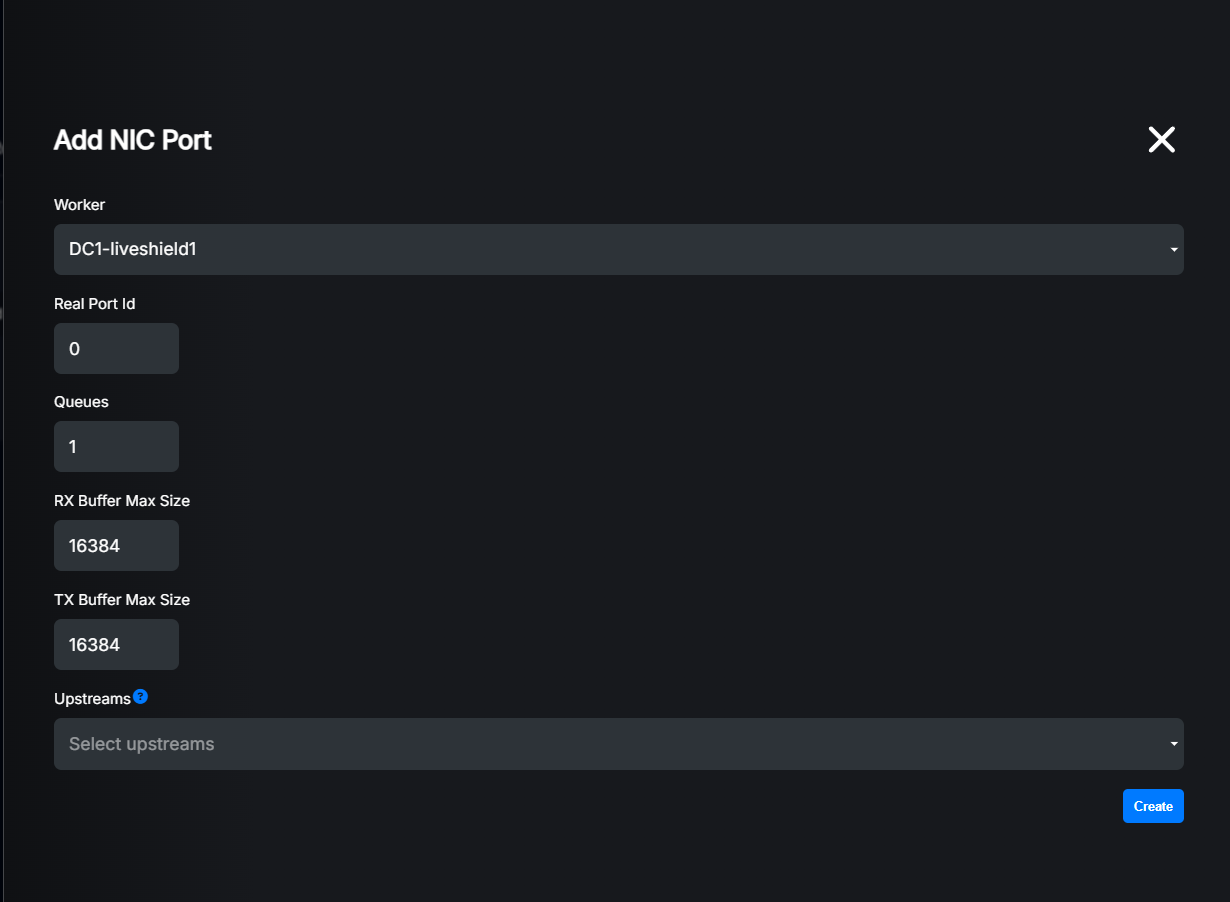Click the dropdown arrow next to DC1-liveshield1
The height and width of the screenshot is (902, 1230).
point(1172,249)
